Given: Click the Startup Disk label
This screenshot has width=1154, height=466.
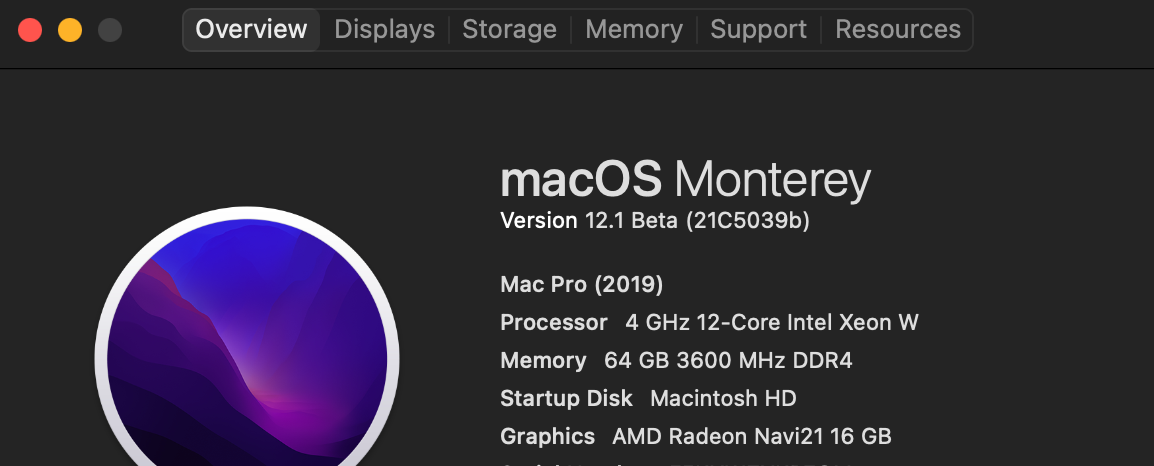Looking at the screenshot, I should pos(566,399).
